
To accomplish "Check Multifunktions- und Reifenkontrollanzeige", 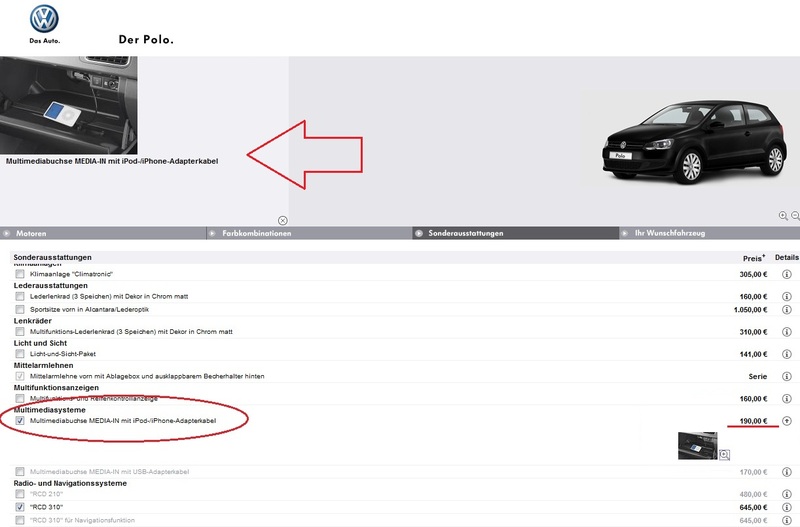I will tap(20, 398).
